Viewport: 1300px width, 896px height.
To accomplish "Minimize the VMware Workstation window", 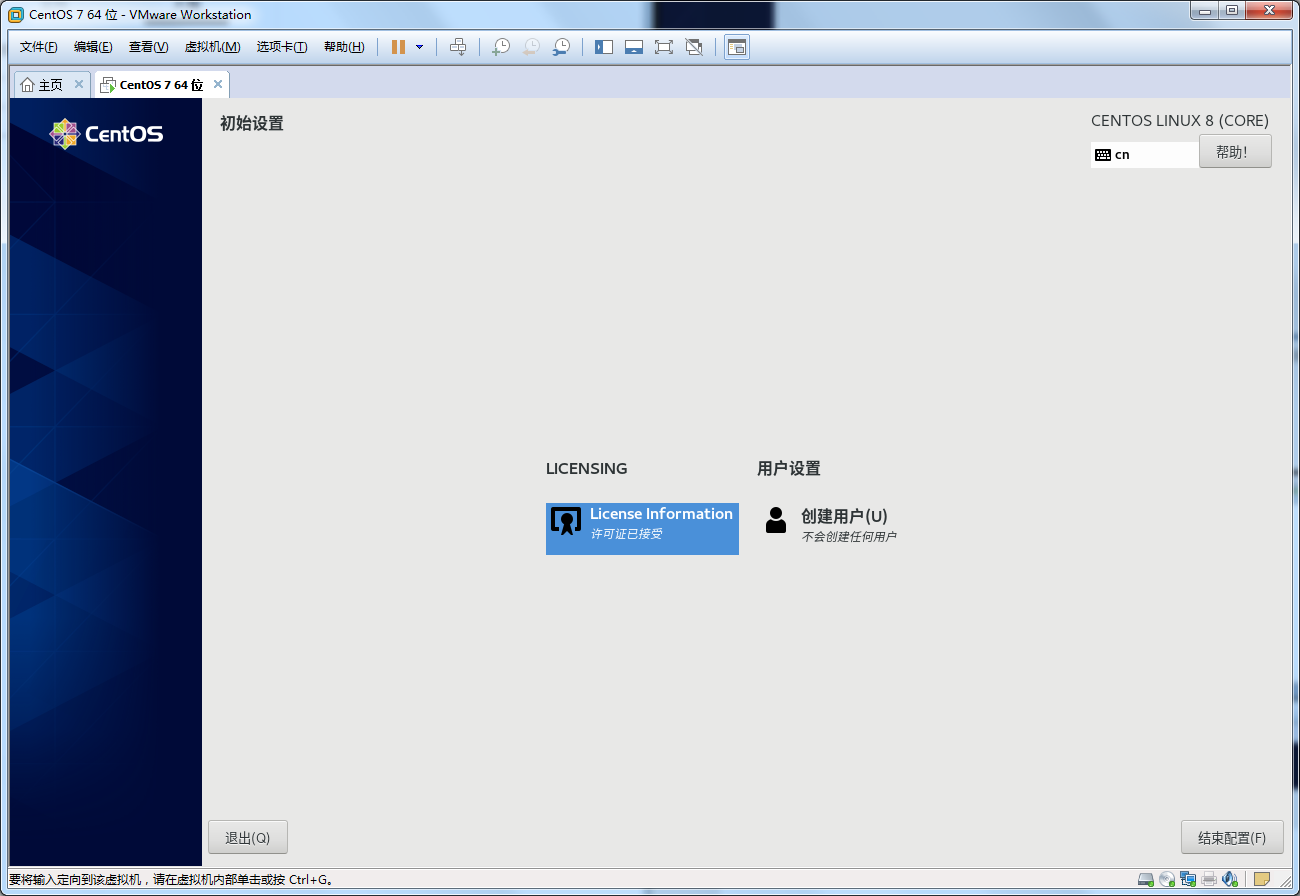I will (x=1205, y=10).
